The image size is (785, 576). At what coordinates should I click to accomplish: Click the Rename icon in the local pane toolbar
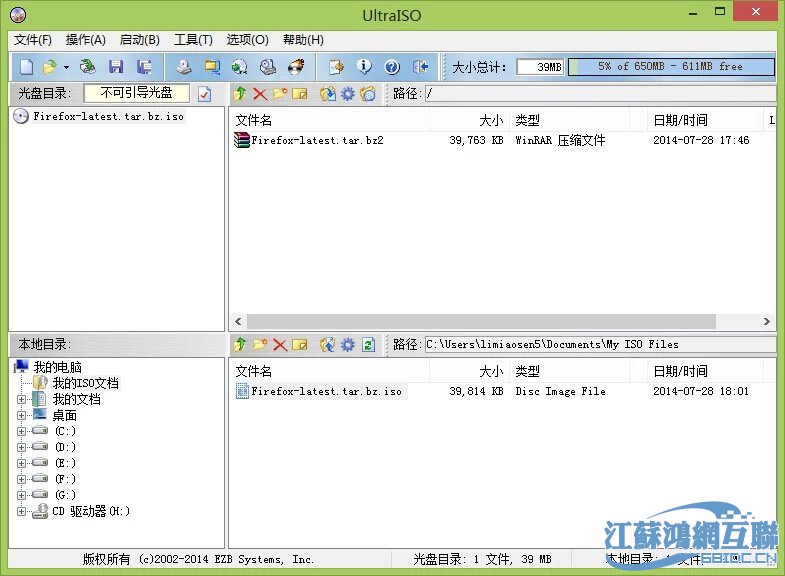[299, 344]
